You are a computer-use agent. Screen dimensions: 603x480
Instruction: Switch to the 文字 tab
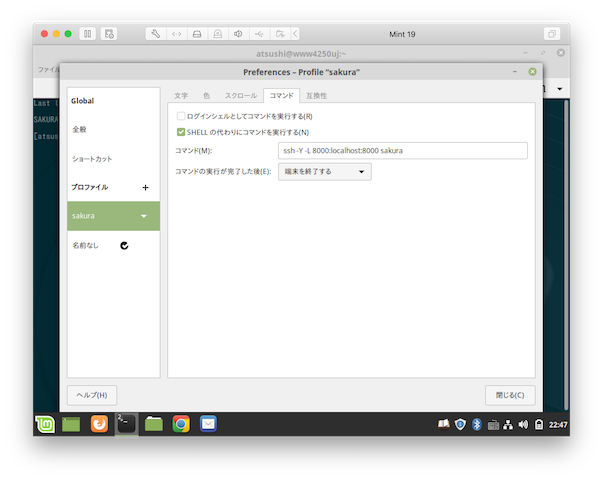[181, 96]
